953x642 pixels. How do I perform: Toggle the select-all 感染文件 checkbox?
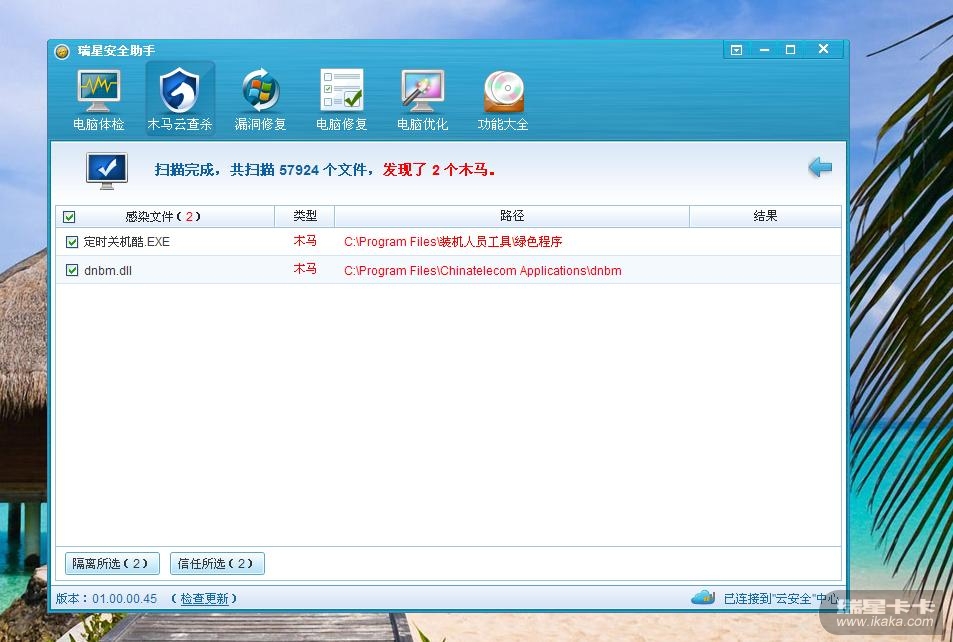[x=69, y=217]
